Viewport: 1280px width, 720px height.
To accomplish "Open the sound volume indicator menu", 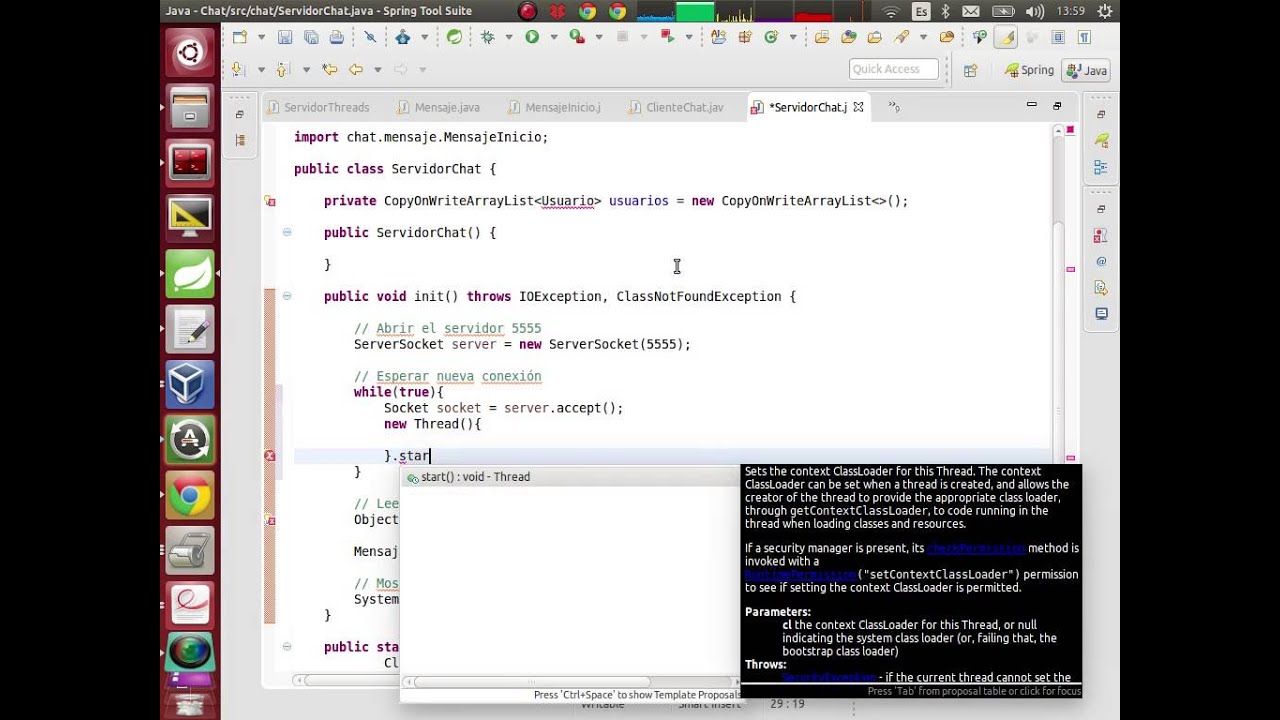I will tap(1036, 11).
